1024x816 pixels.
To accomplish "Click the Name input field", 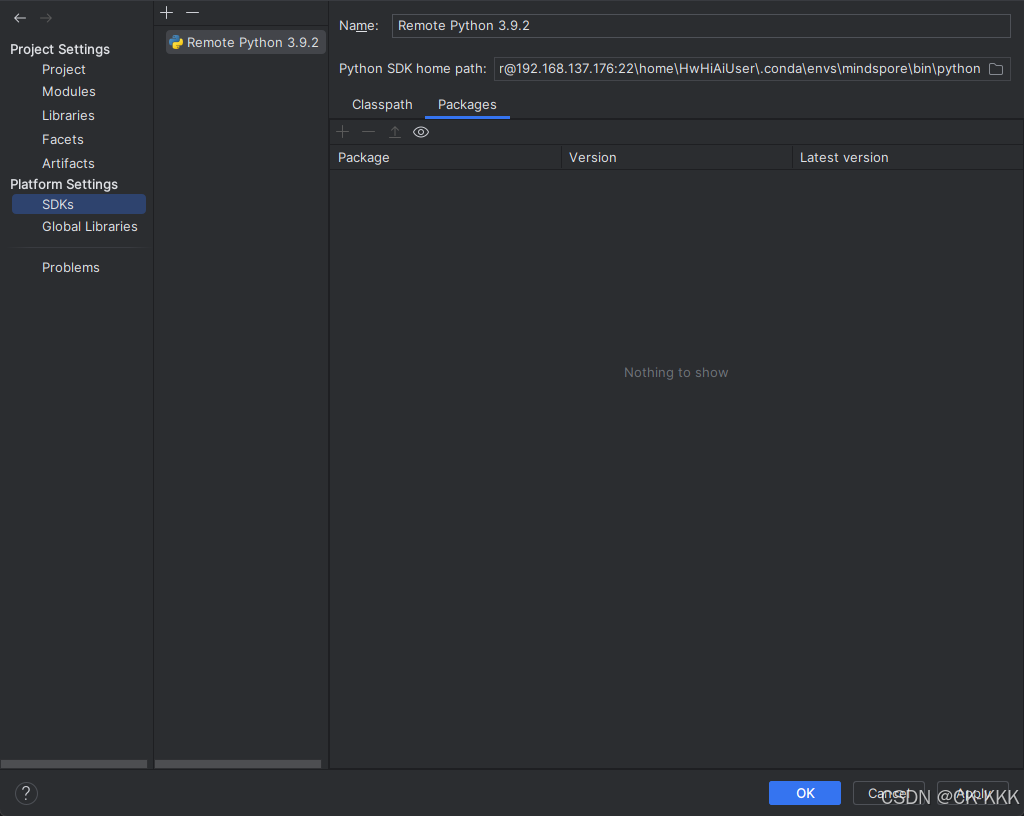I will pyautogui.click(x=701, y=25).
